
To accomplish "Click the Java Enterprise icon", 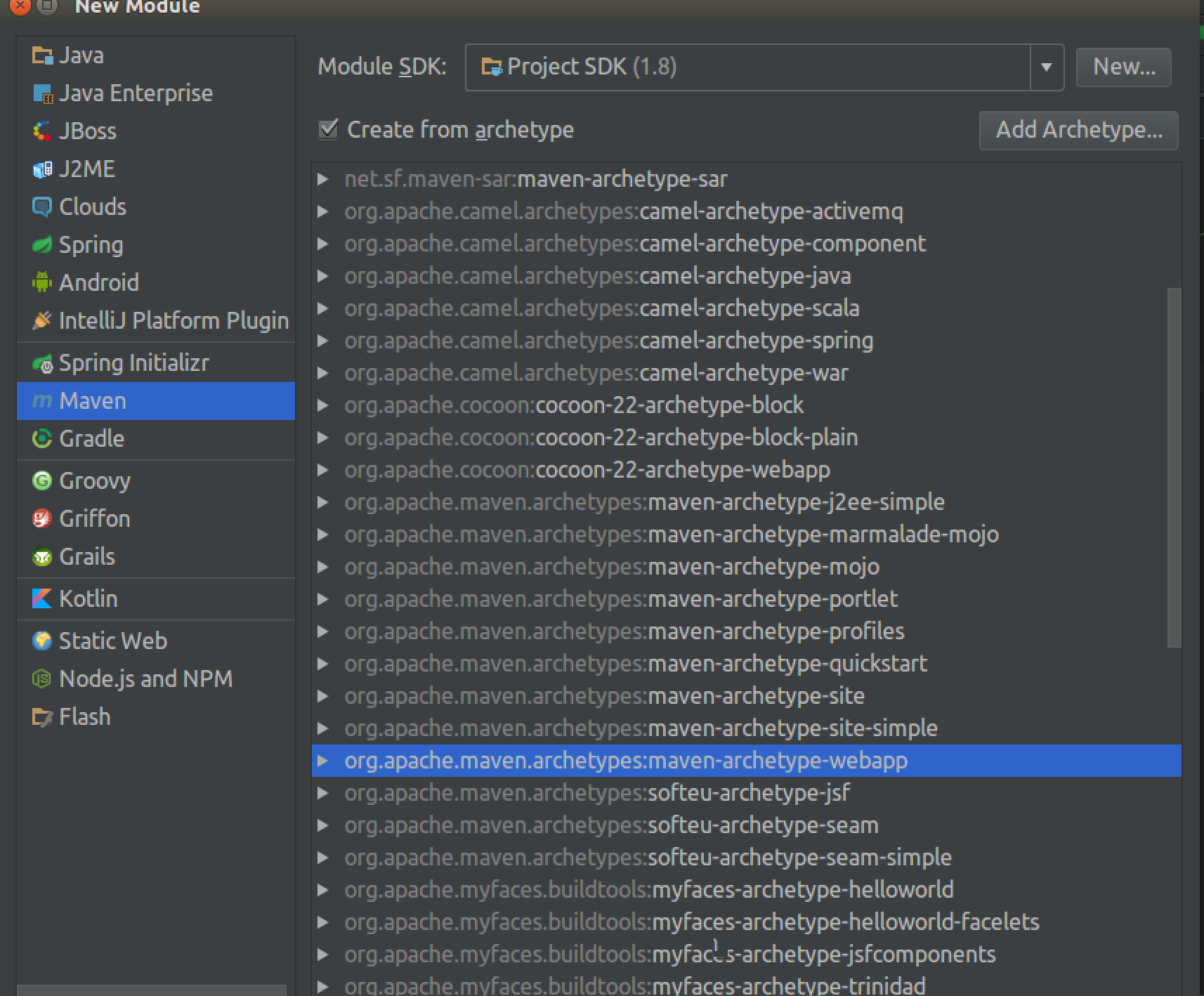I will tap(42, 93).
